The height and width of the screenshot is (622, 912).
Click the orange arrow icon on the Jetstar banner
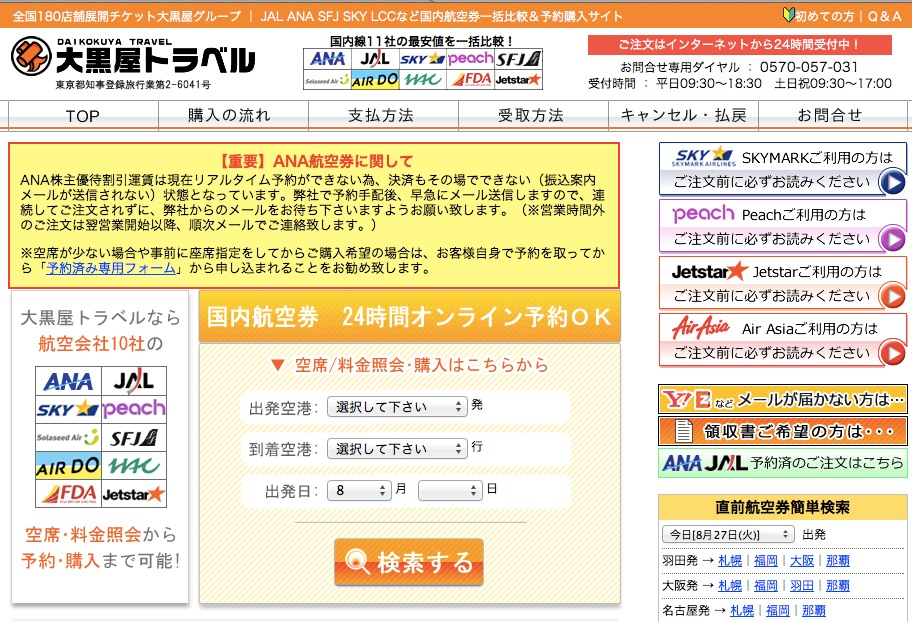point(892,296)
